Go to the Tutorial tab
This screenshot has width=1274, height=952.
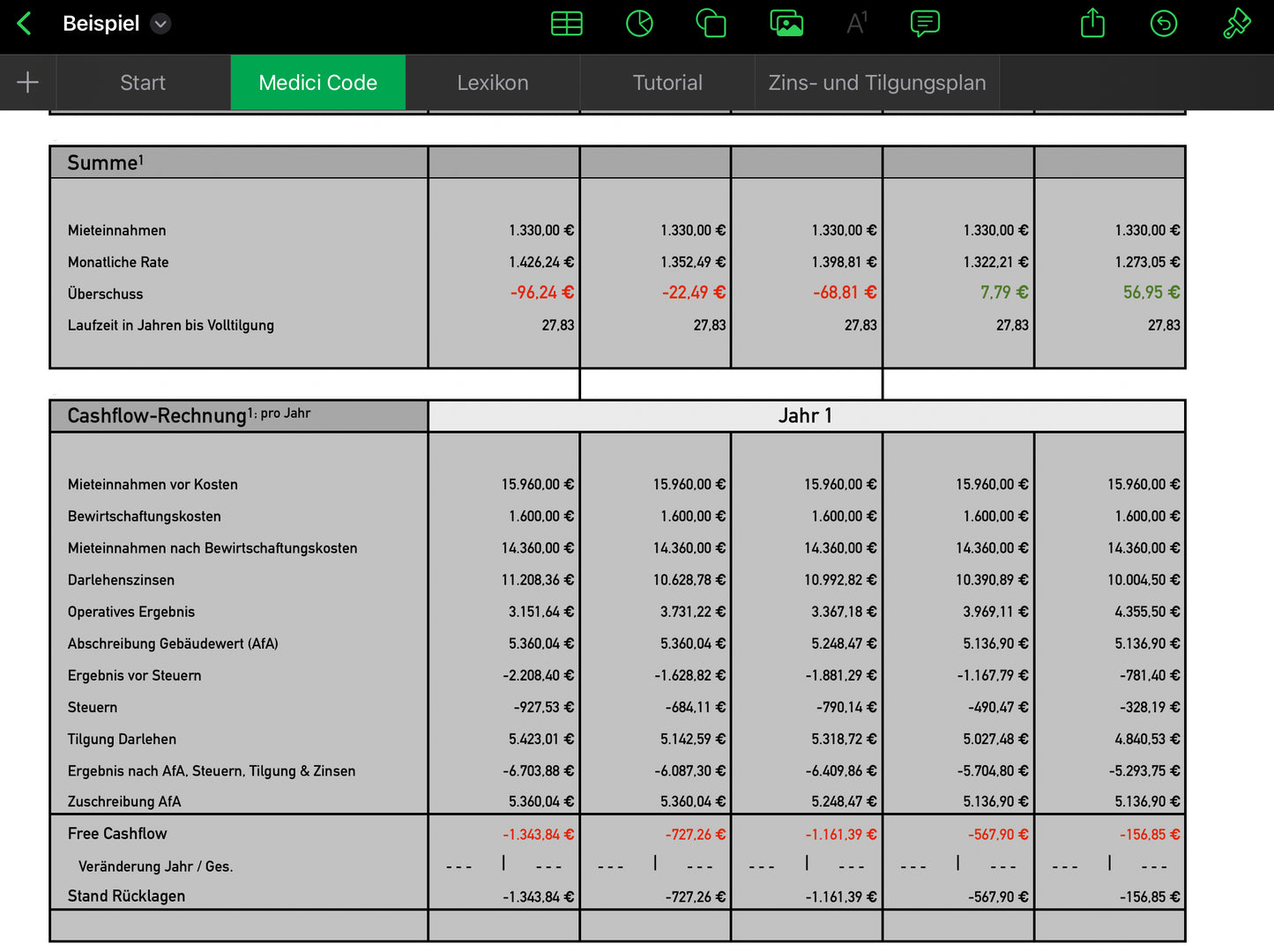click(x=667, y=83)
